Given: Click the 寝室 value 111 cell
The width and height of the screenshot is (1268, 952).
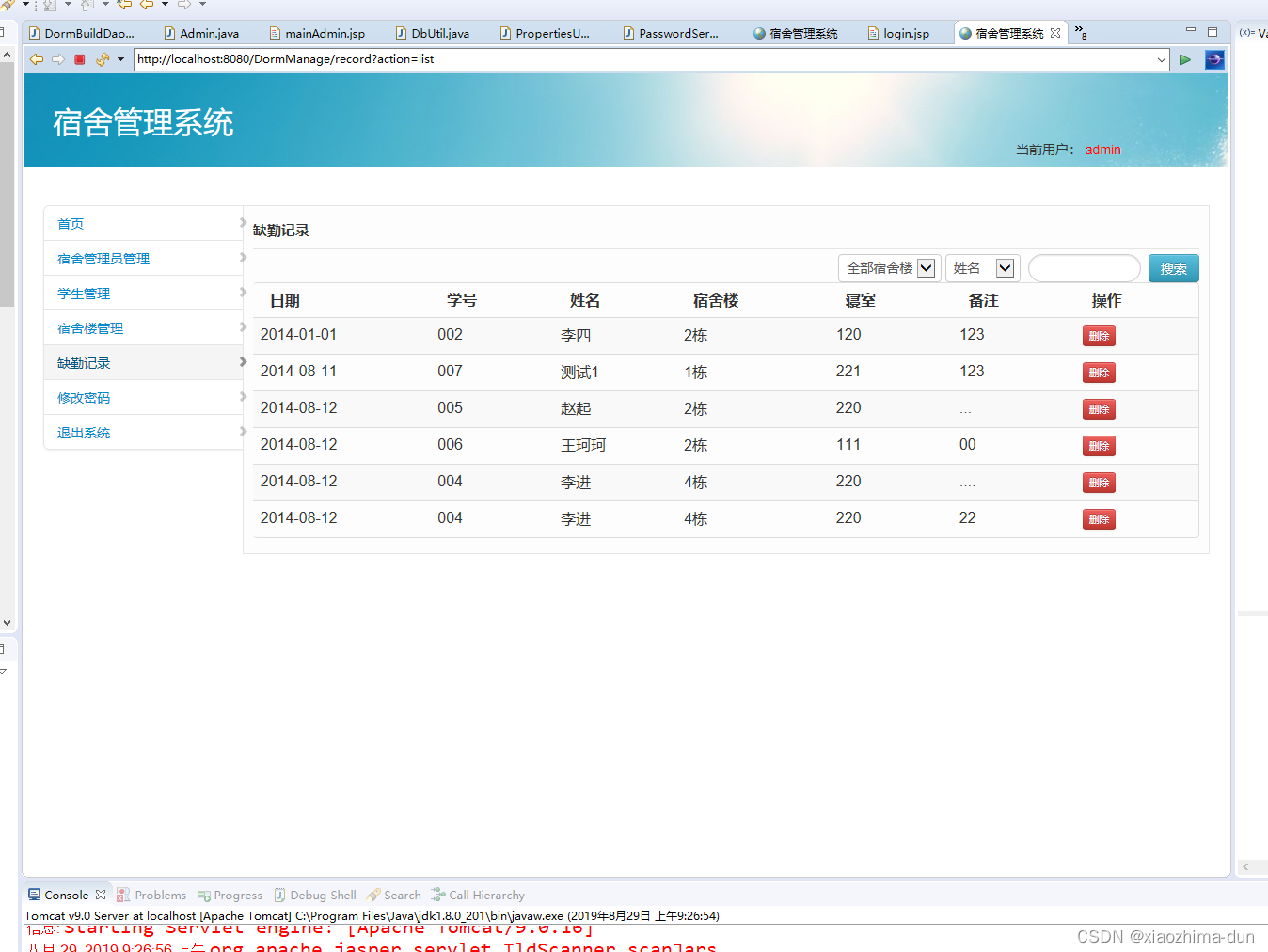Looking at the screenshot, I should pyautogui.click(x=848, y=444).
